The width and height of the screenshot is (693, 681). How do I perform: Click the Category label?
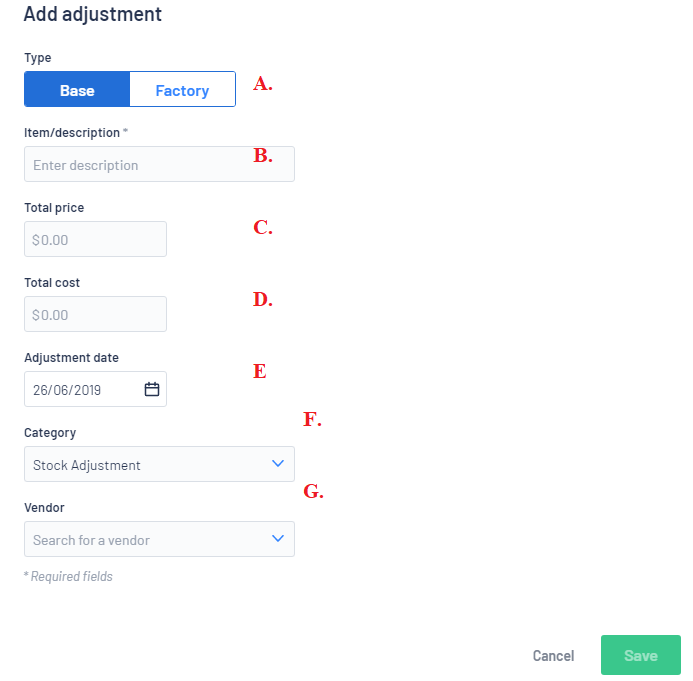point(50,433)
